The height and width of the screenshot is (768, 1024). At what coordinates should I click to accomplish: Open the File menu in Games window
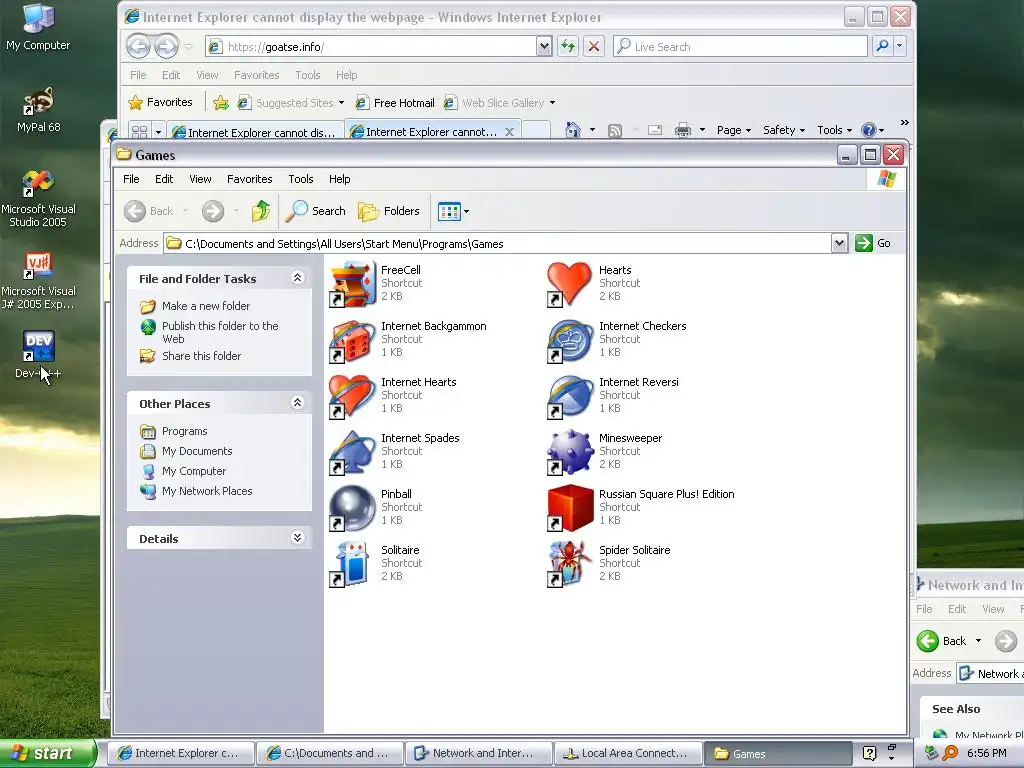[131, 179]
